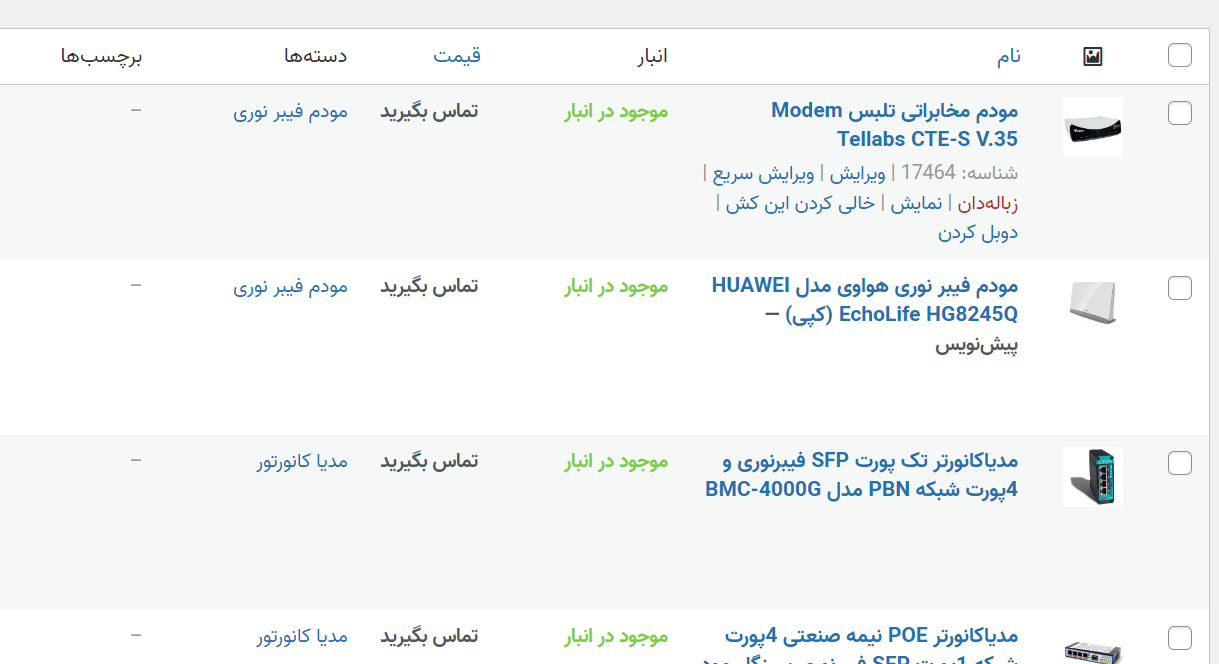Move Tellabs modem to زباله‌دان

tap(988, 203)
